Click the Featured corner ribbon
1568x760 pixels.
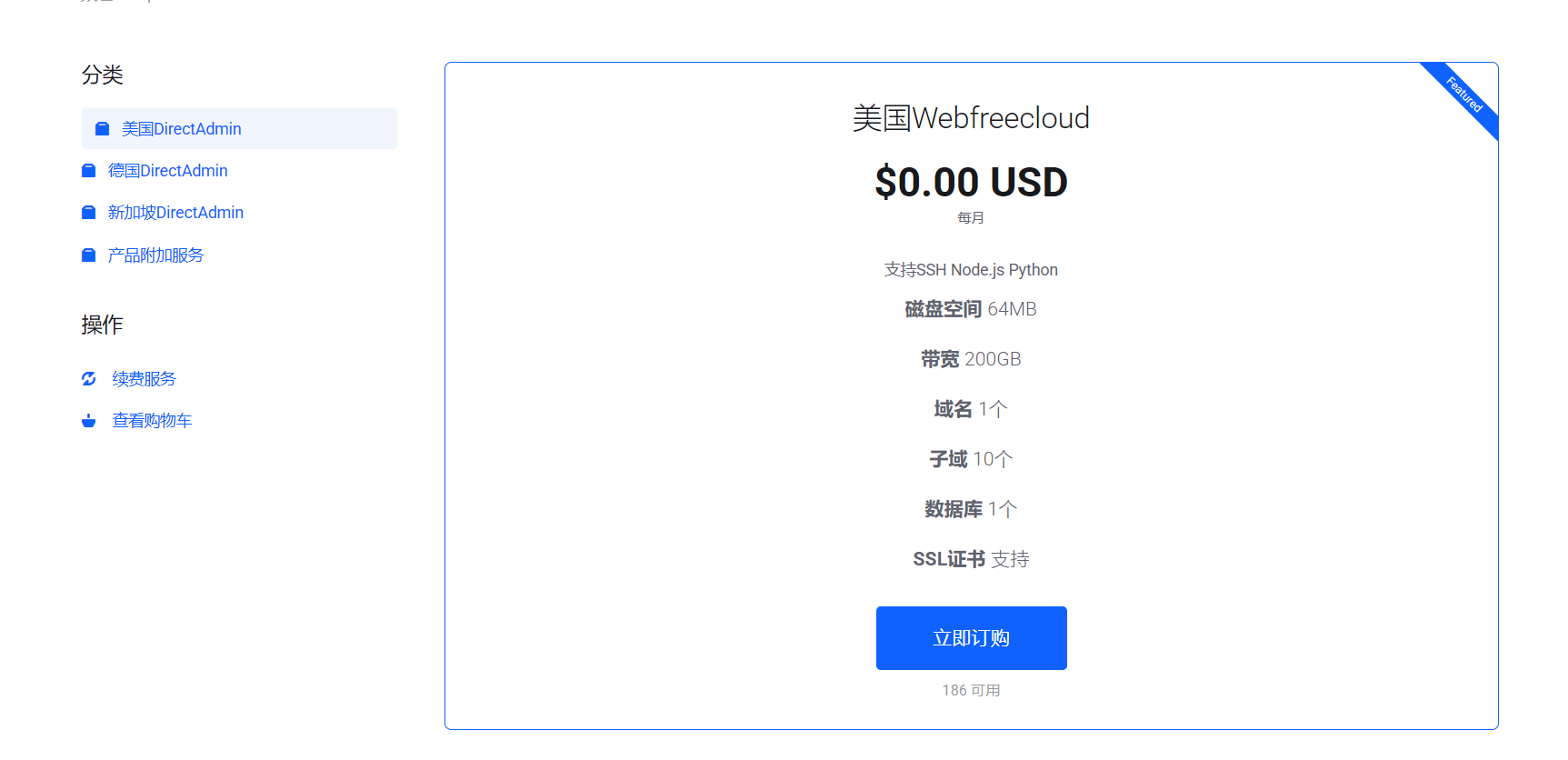click(1465, 94)
